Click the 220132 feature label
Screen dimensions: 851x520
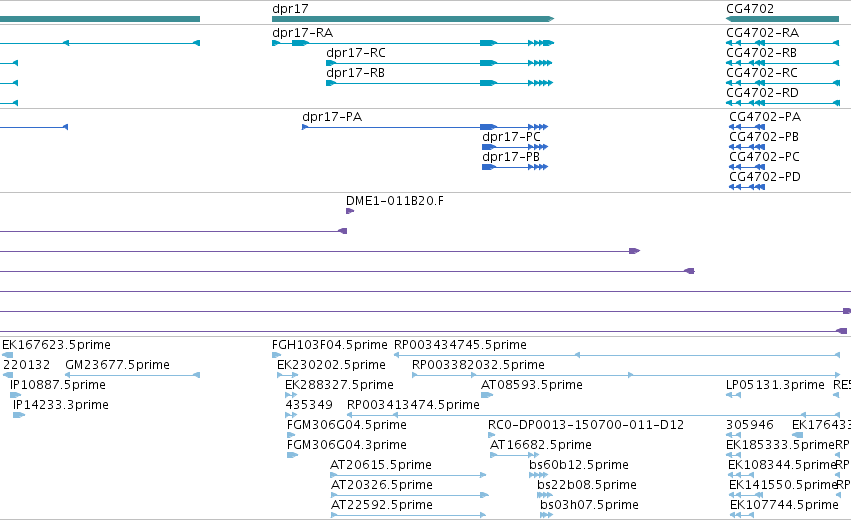pos(27,365)
